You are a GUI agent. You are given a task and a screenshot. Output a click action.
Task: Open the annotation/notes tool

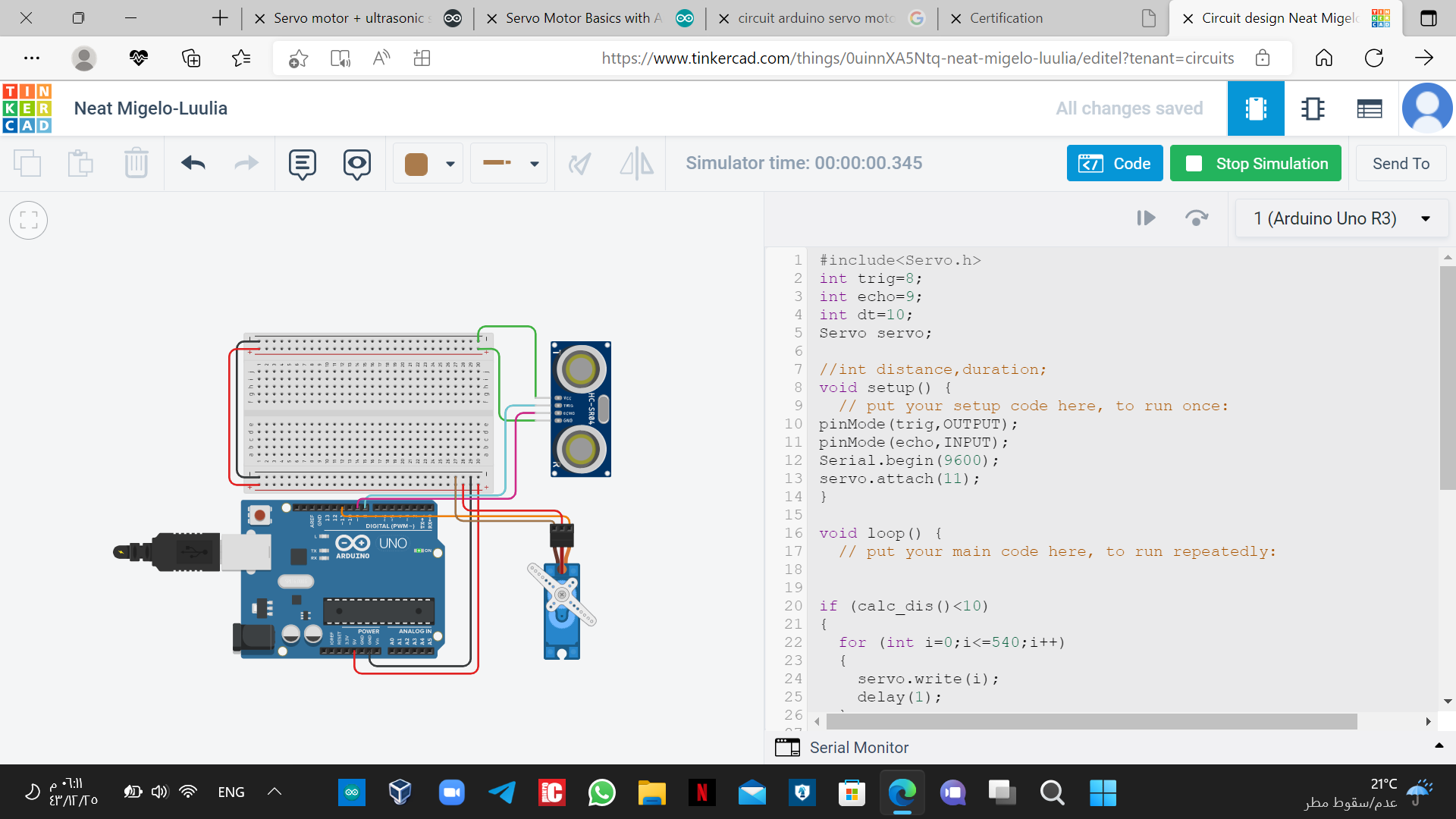(302, 163)
